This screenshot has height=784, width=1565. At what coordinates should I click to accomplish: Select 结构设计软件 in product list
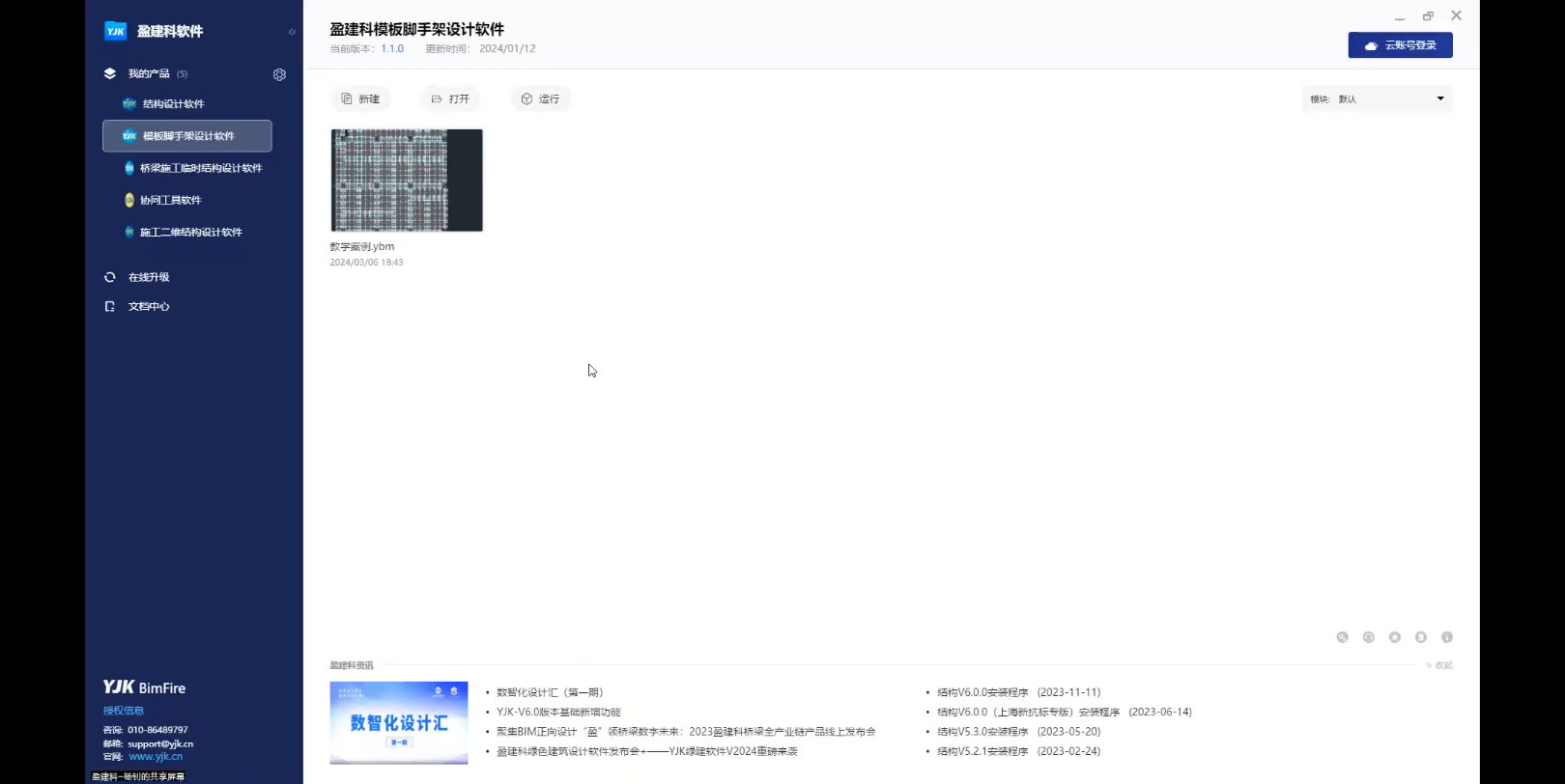[174, 104]
